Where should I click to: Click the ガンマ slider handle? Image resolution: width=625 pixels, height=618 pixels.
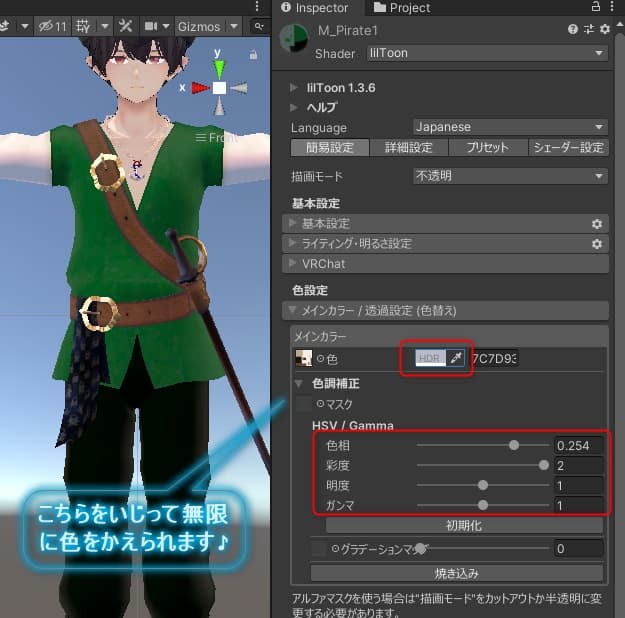pyautogui.click(x=483, y=505)
